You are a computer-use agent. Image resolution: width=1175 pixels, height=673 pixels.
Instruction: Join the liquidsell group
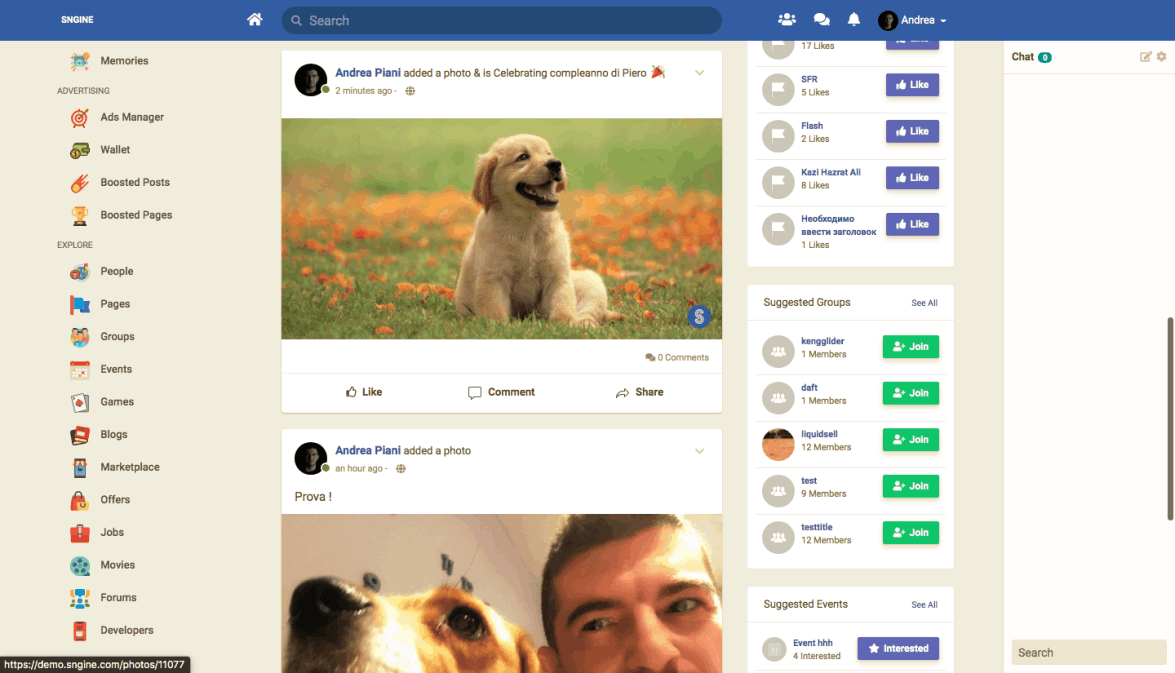(910, 440)
